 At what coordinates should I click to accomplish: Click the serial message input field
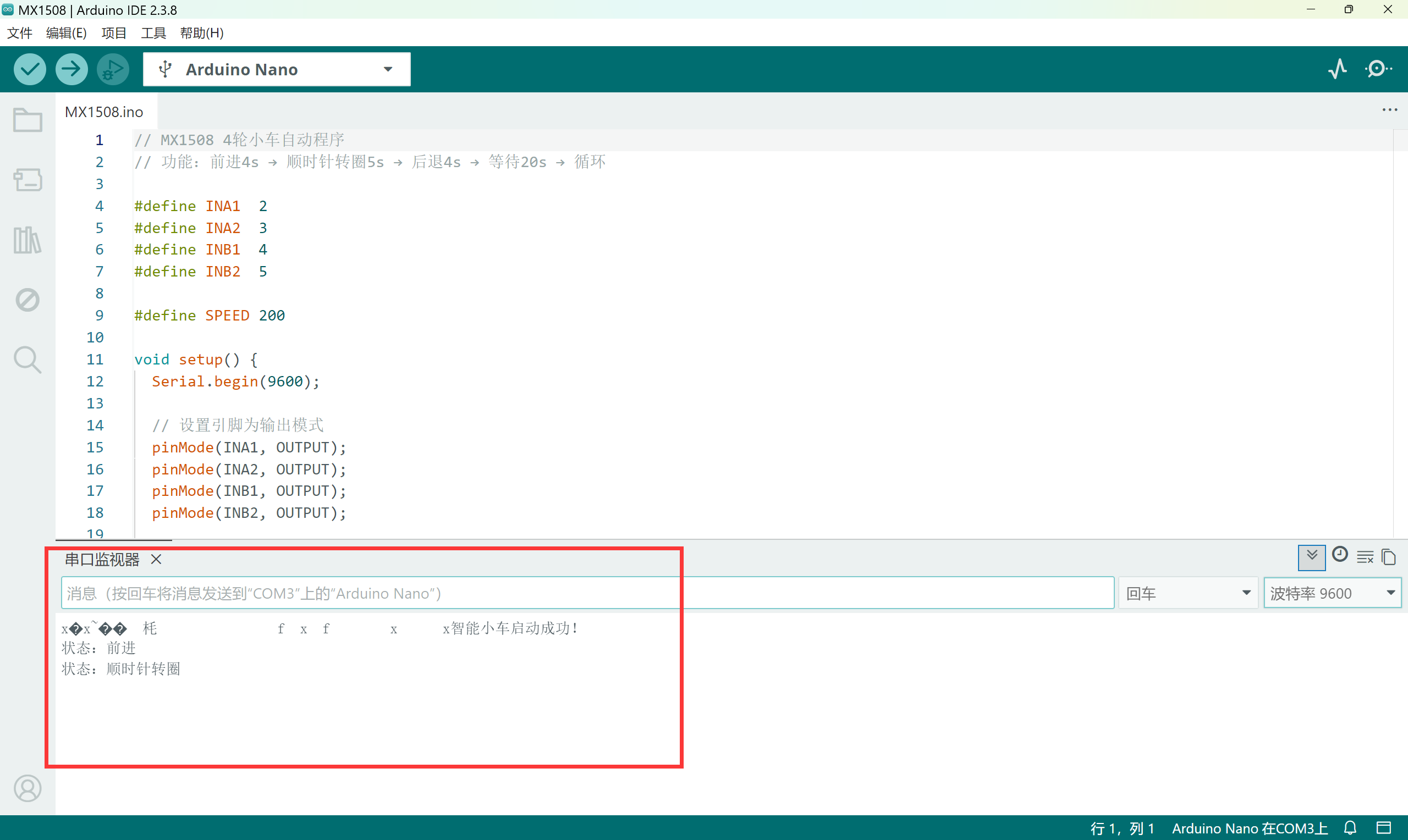586,593
